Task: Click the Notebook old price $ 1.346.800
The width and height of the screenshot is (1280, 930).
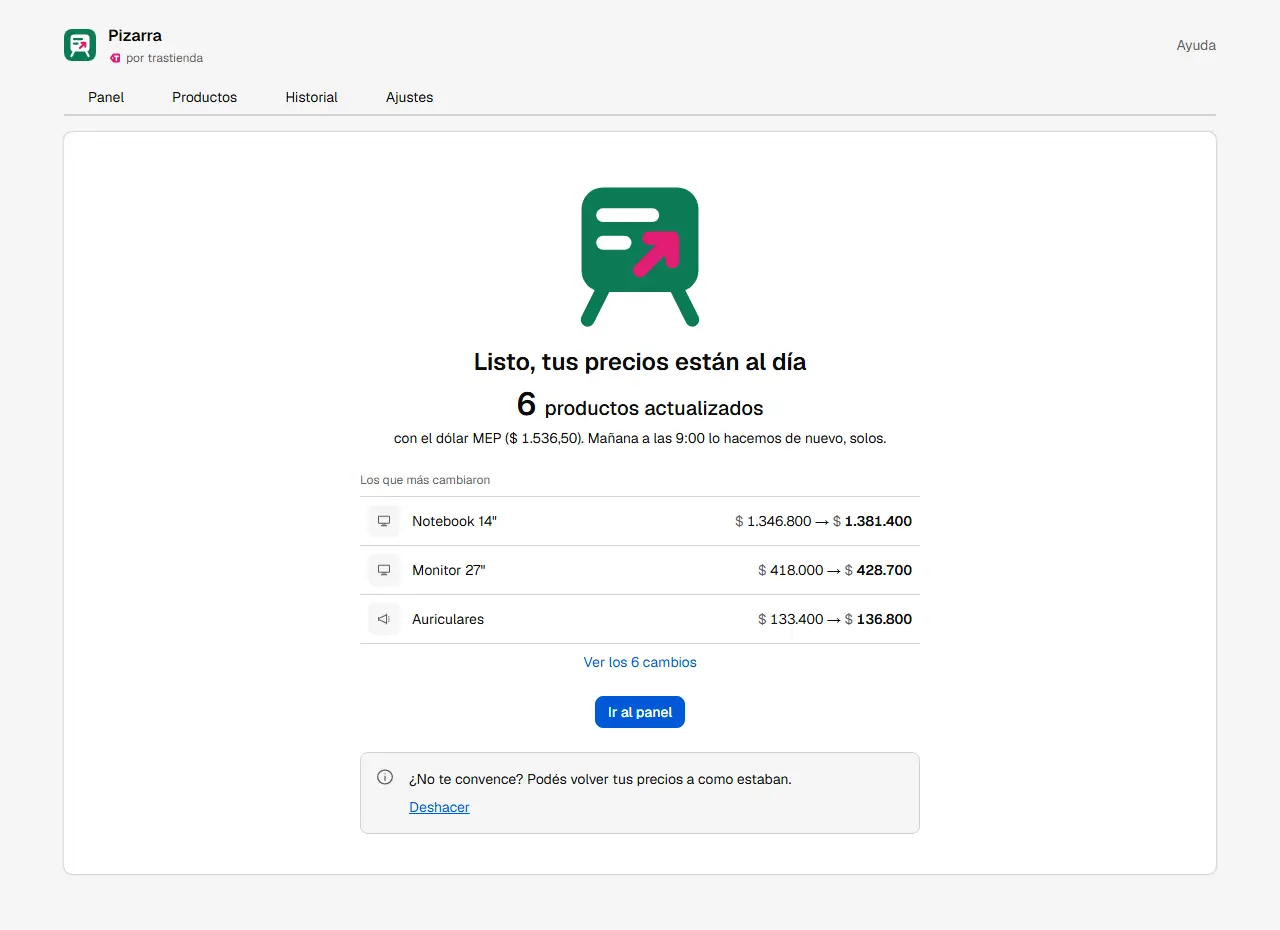Action: pyautogui.click(x=773, y=521)
